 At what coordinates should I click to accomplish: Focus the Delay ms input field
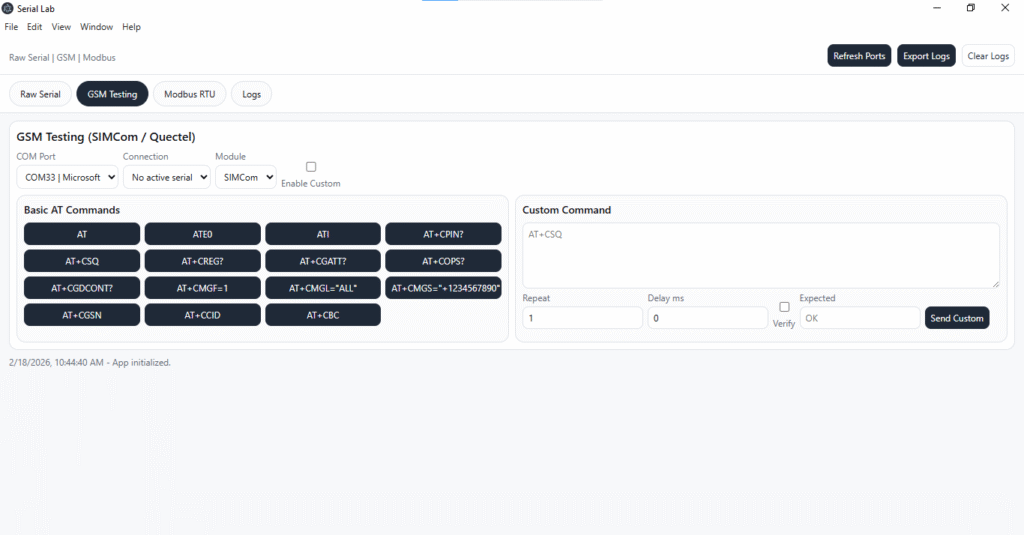pos(707,318)
